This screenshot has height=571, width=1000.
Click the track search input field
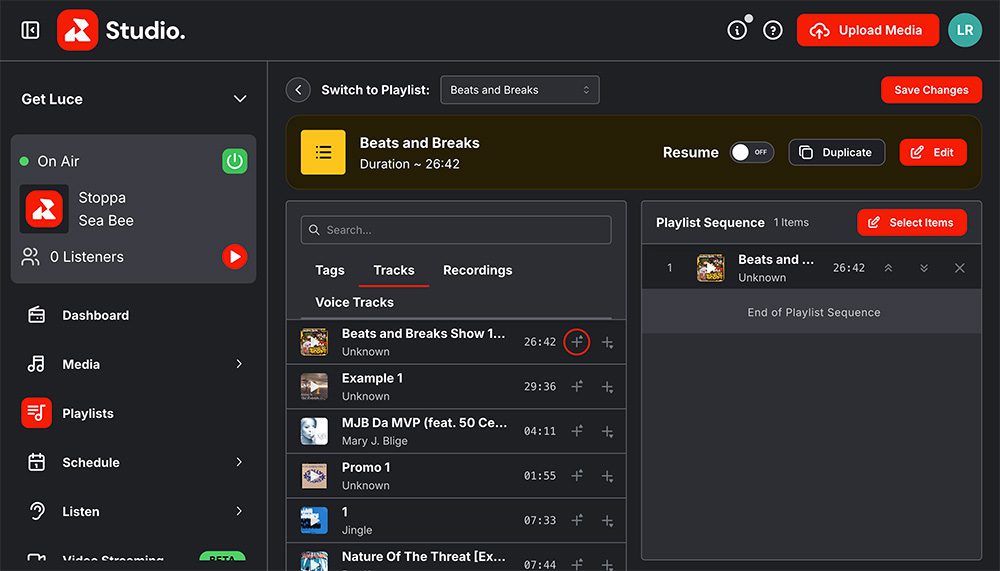click(x=456, y=230)
